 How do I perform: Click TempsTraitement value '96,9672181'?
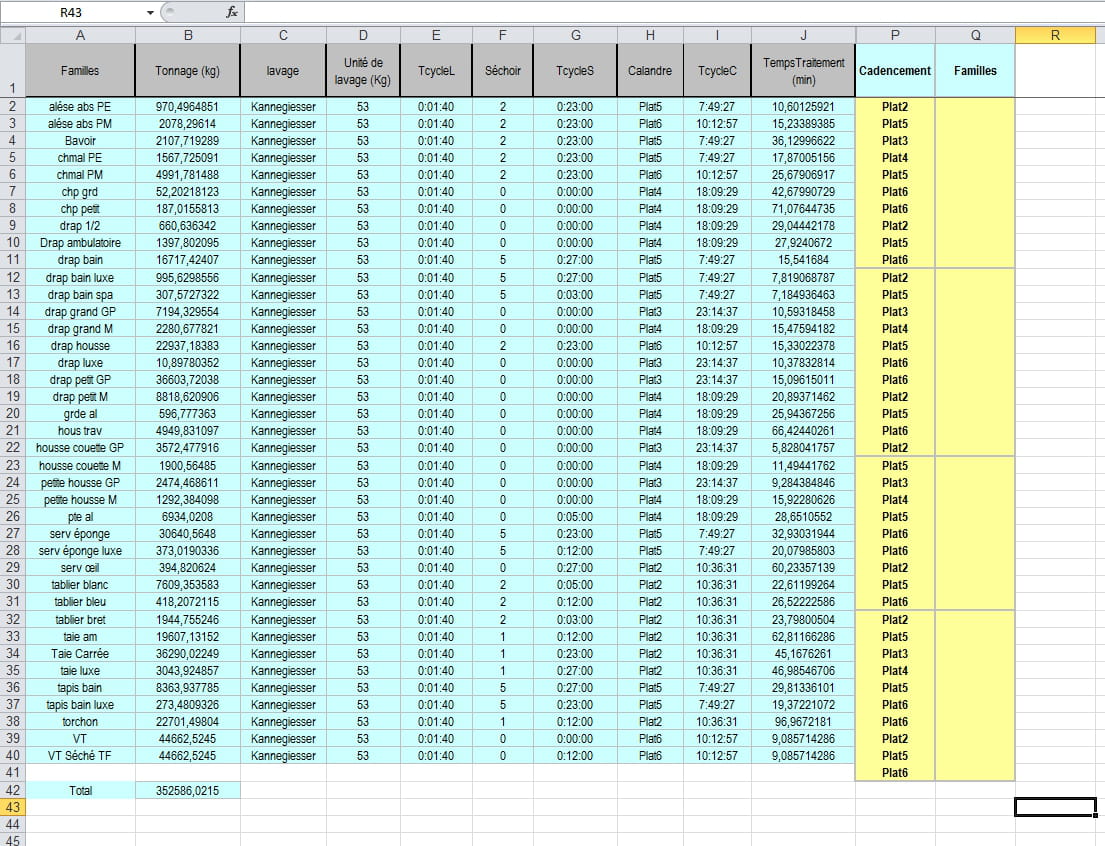pos(803,721)
